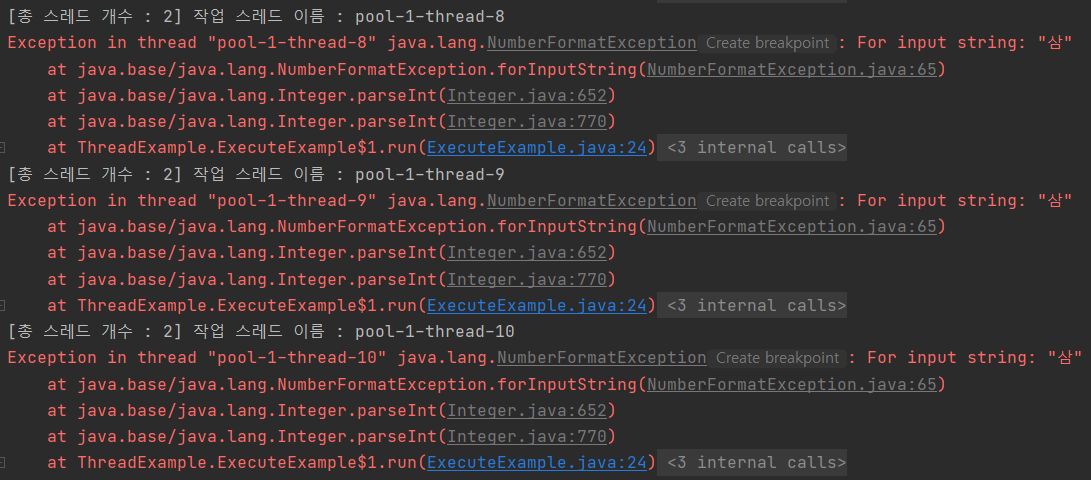The height and width of the screenshot is (480, 1091).
Task: Open NumberFormatException link in pool-1-thread-9 exception line
Action: (591, 200)
